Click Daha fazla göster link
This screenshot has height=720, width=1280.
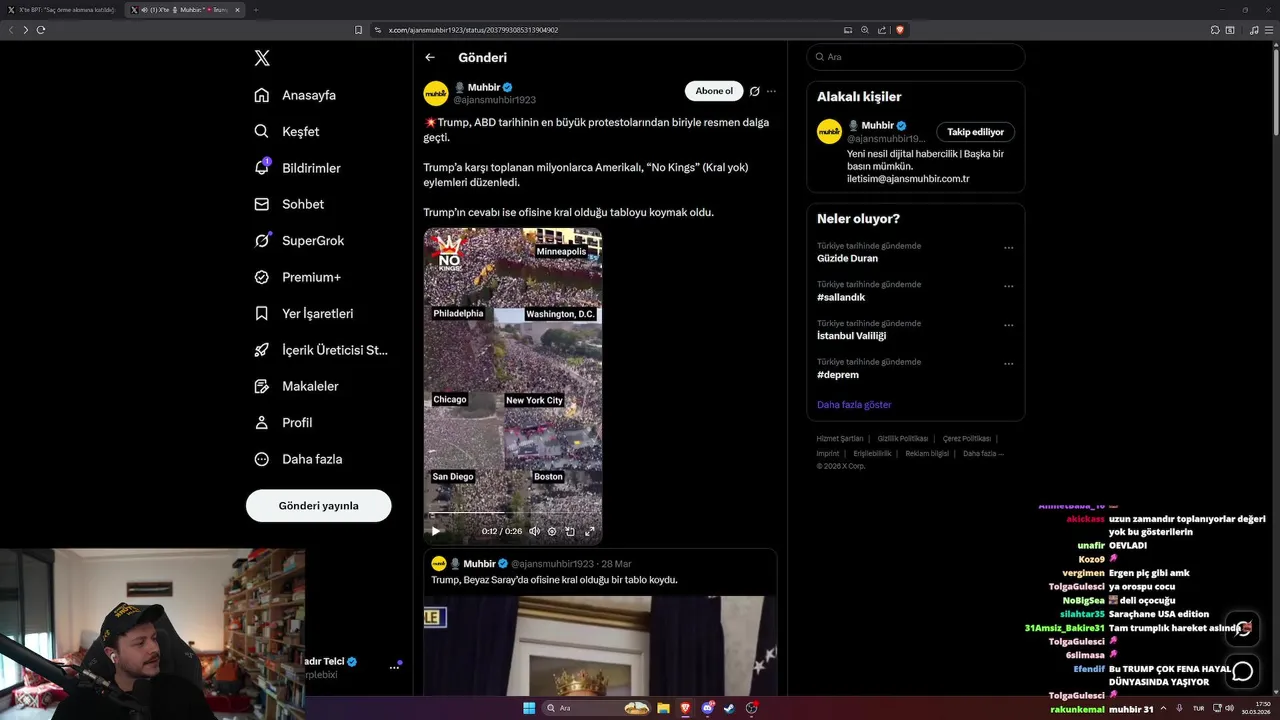854,405
